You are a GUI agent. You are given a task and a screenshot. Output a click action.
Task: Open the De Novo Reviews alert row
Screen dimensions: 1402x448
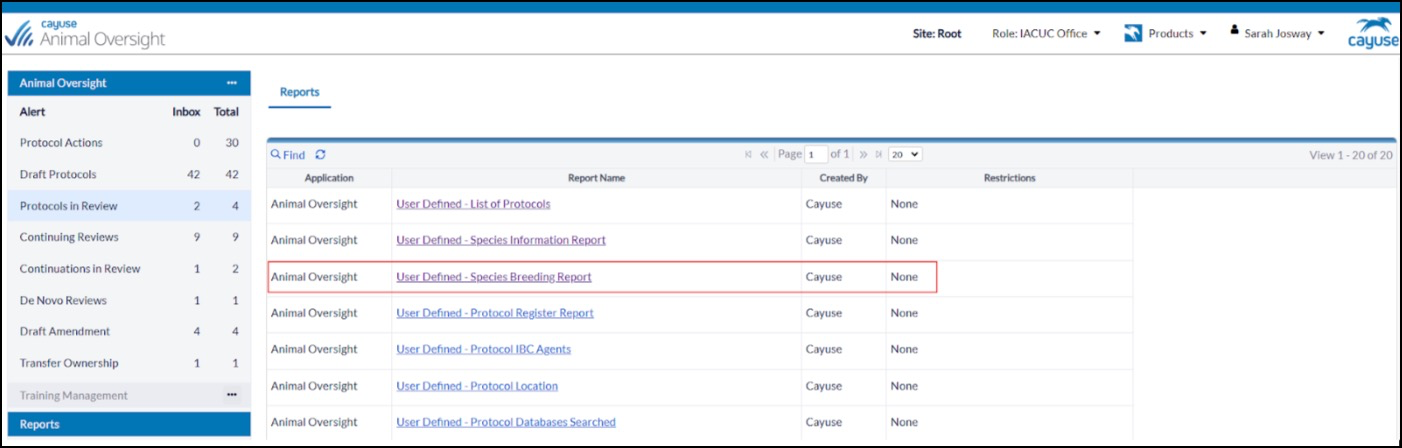pyautogui.click(x=129, y=300)
